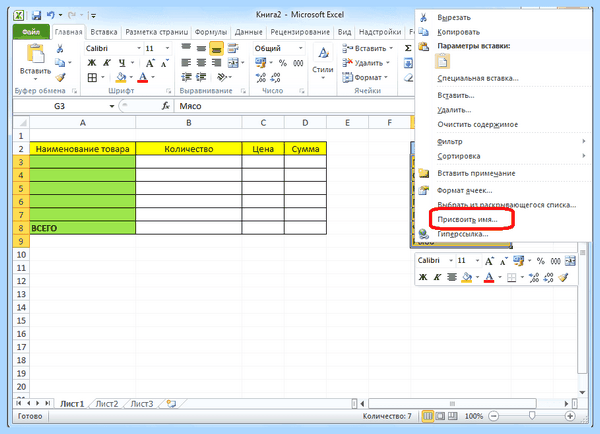Toggle align text right in ribbon
This screenshot has width=600, height=434.
coord(216,63)
